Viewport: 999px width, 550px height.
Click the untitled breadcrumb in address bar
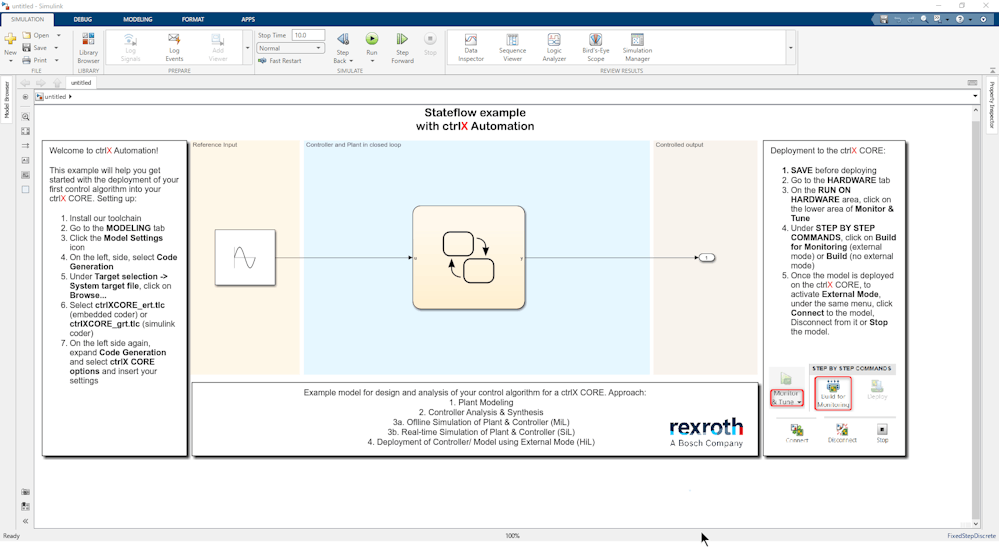55,97
